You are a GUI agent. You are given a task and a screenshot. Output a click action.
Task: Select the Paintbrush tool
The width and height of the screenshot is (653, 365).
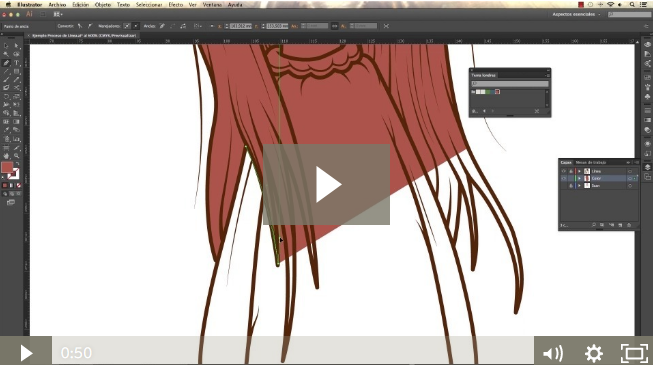click(x=6, y=80)
